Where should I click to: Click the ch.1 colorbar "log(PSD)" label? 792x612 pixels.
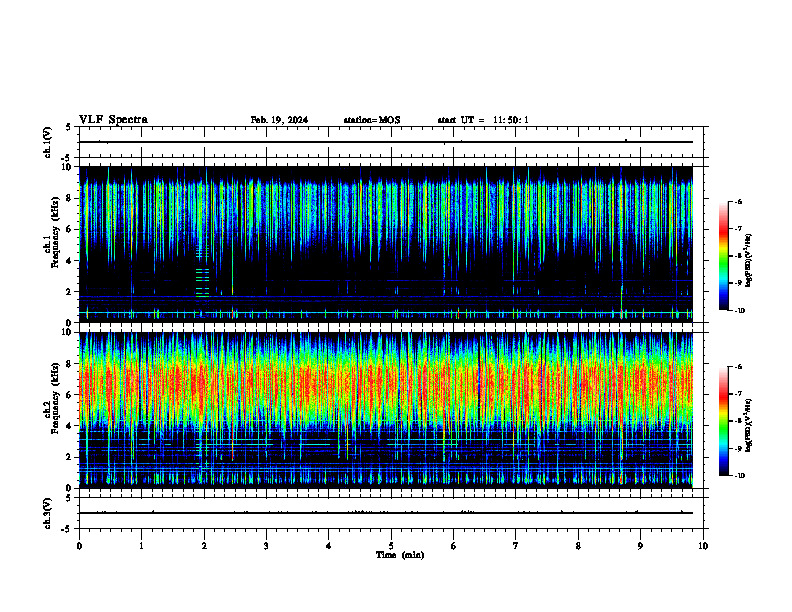point(749,260)
